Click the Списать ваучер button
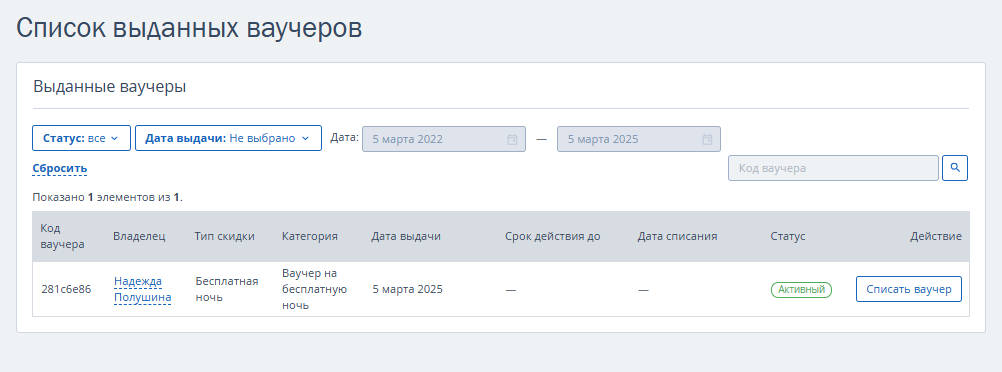The image size is (1002, 372). [x=909, y=289]
